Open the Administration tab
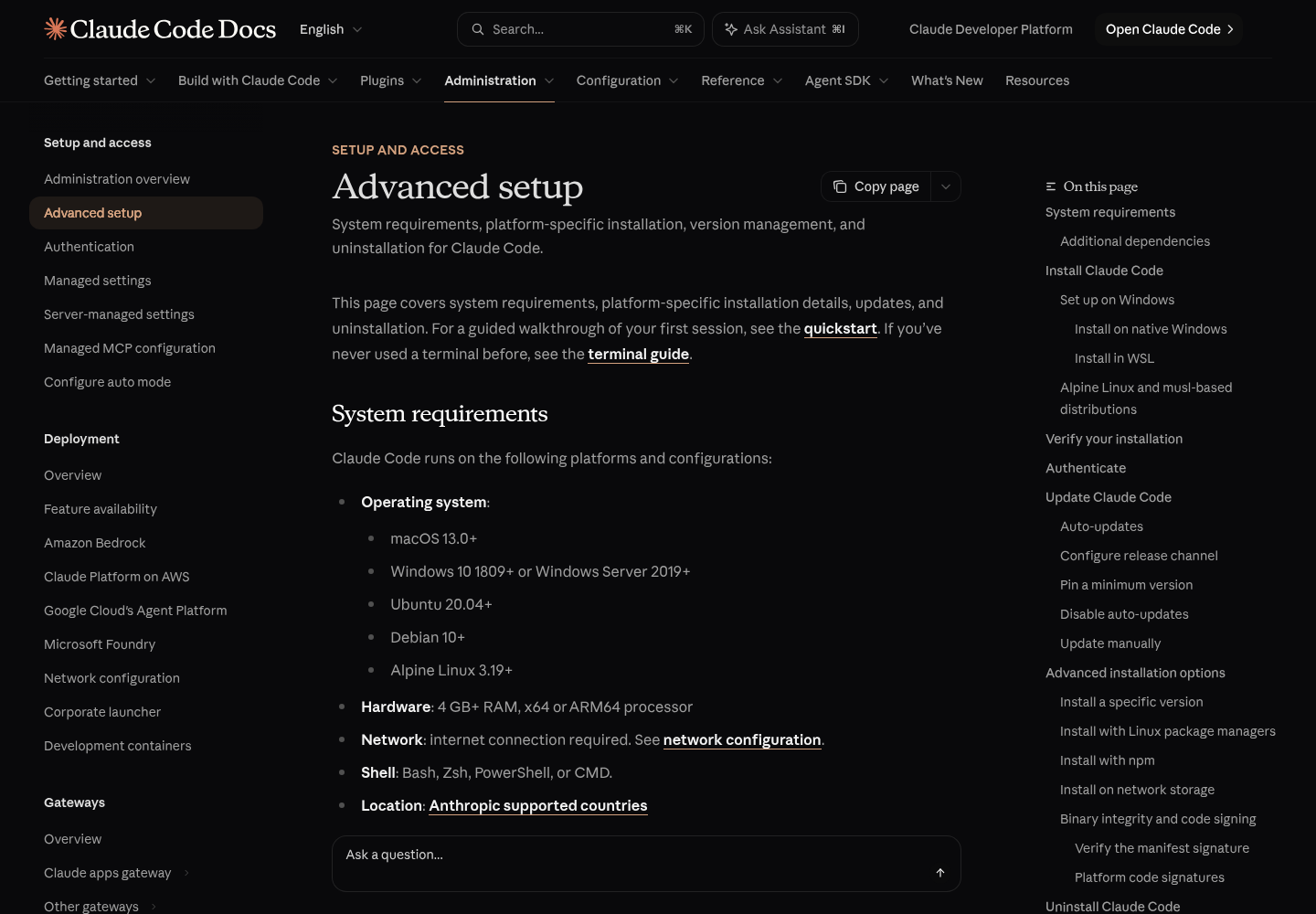Screen dimensions: 1316x914 point(499,80)
